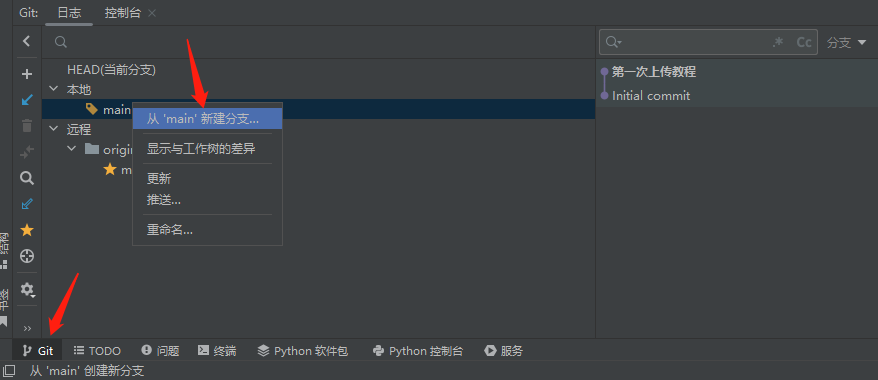Open the 服务 tool window

[x=503, y=351]
